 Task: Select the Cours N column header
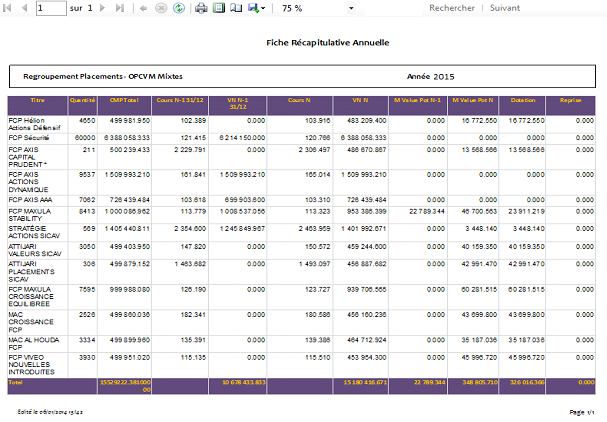click(x=299, y=105)
